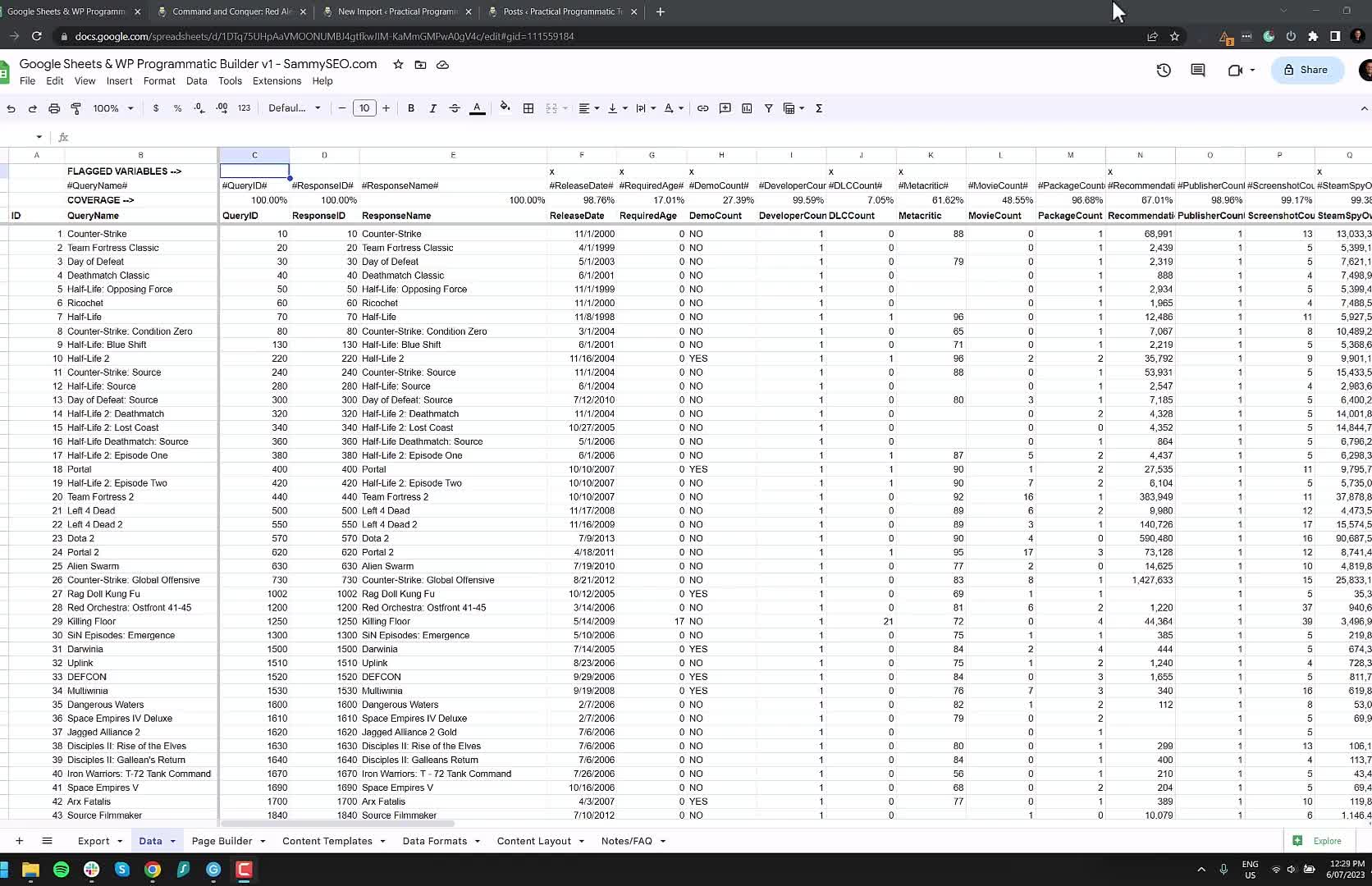Click the browser address bar URL

324,36
